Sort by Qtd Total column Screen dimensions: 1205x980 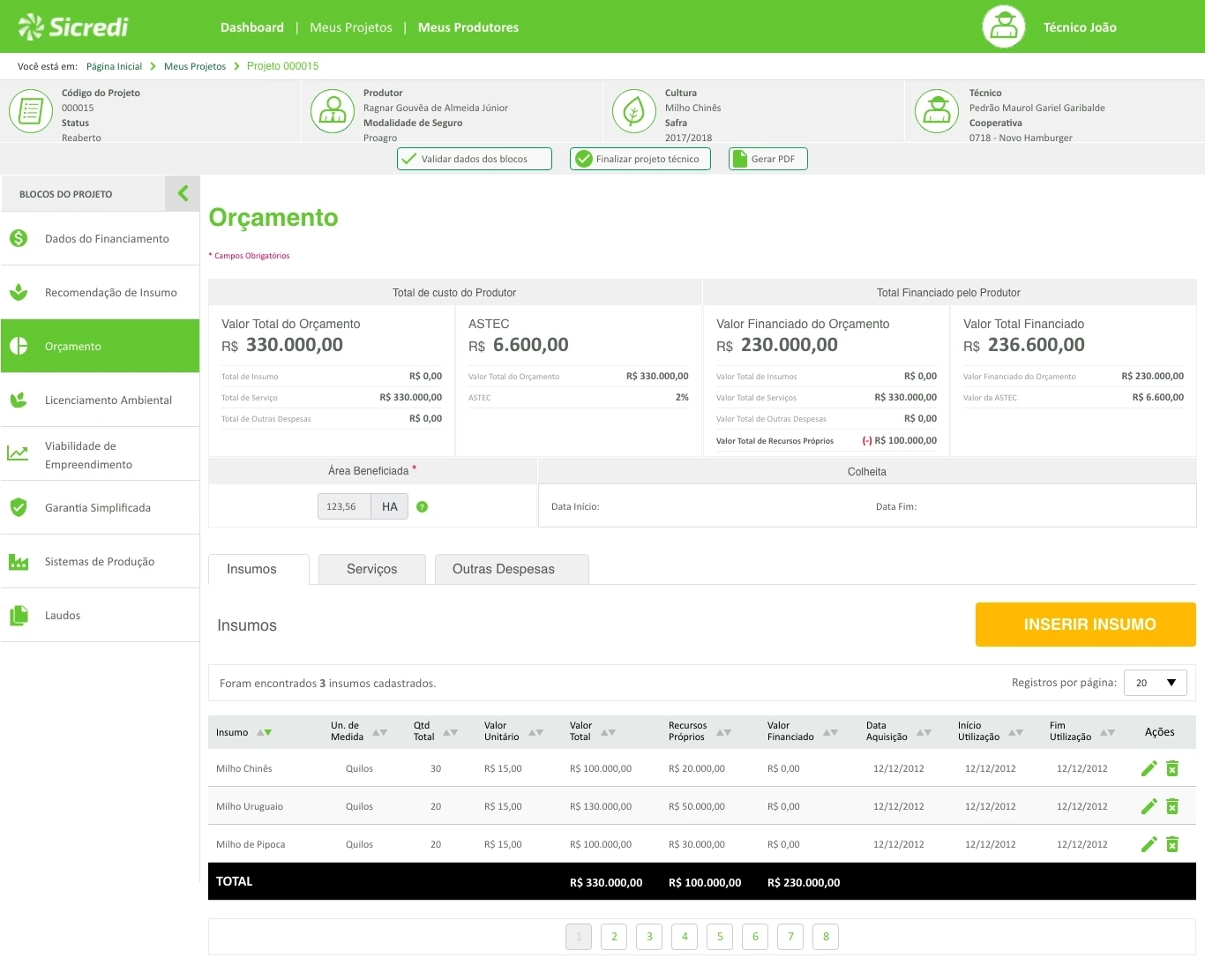(x=450, y=732)
